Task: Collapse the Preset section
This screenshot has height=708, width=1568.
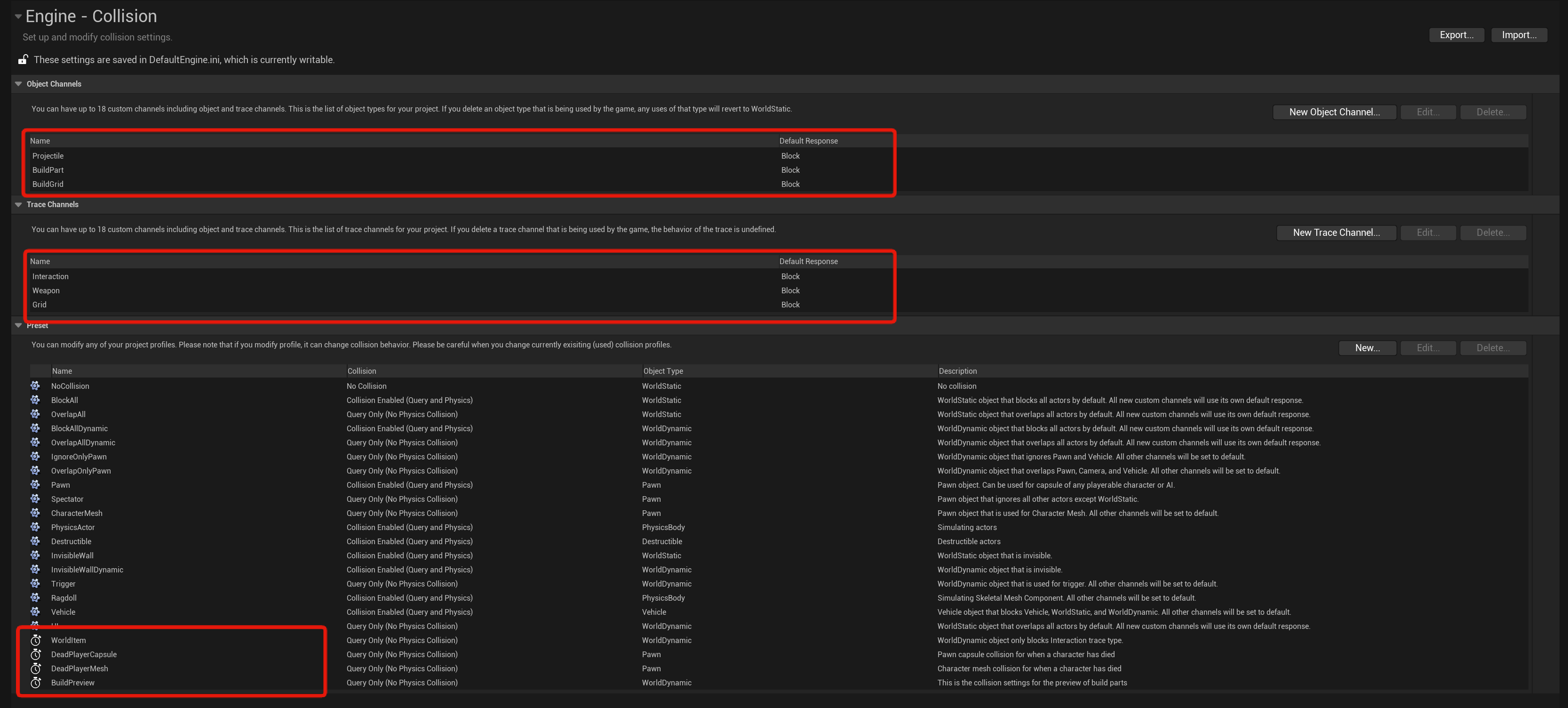Action: tap(18, 325)
